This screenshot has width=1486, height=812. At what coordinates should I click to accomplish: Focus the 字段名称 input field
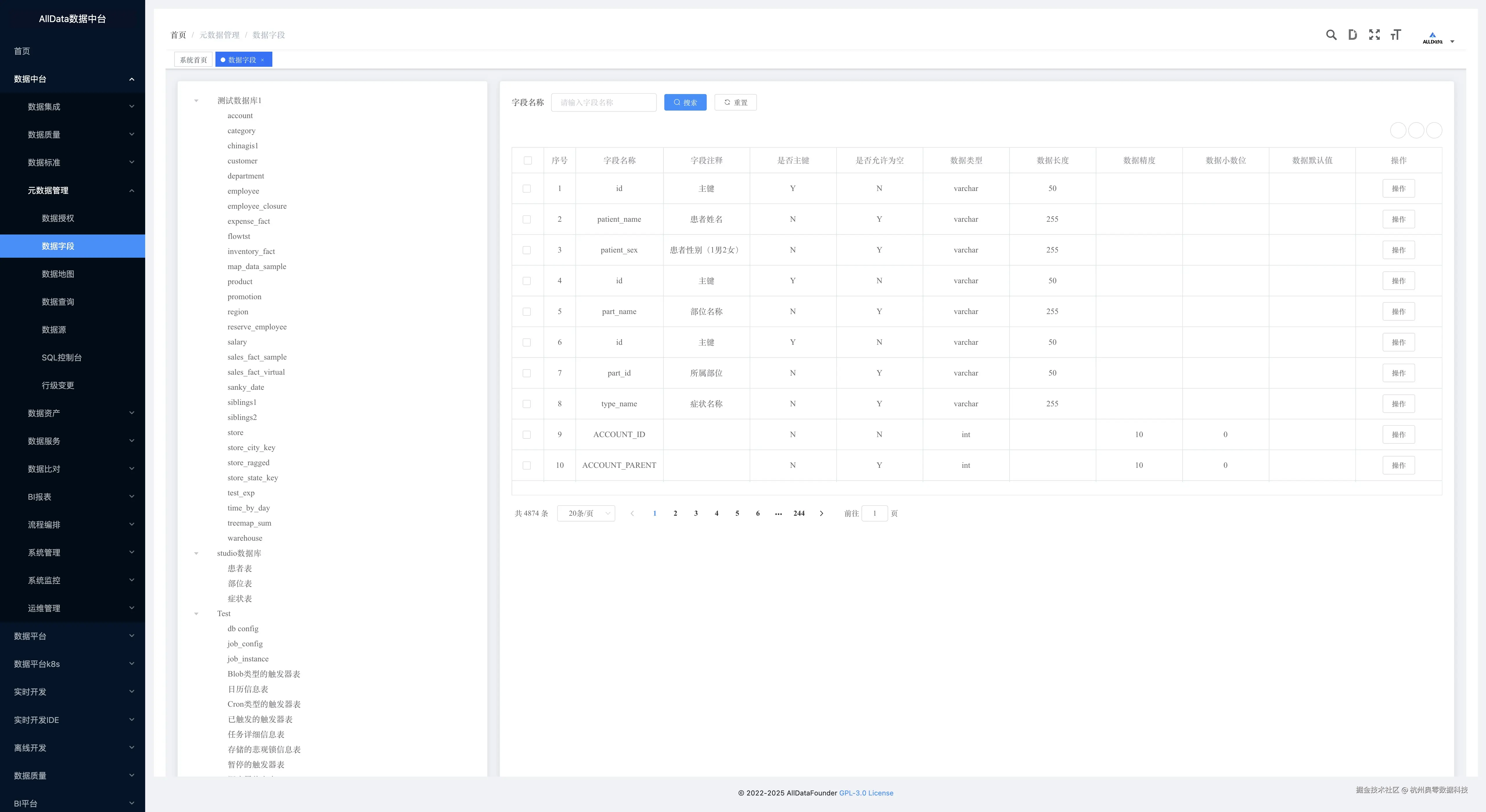(603, 103)
